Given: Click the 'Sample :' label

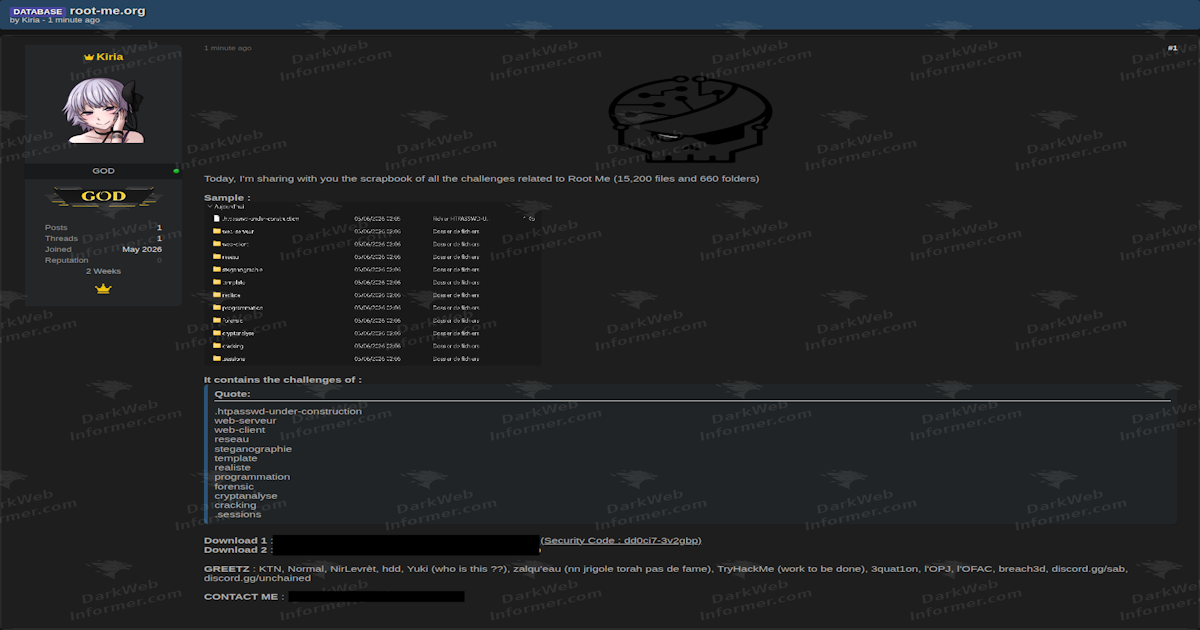Looking at the screenshot, I should 227,198.
